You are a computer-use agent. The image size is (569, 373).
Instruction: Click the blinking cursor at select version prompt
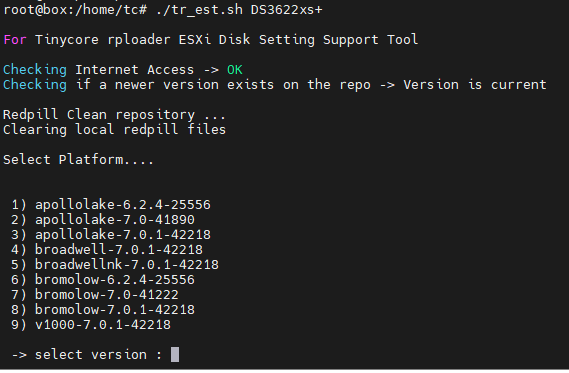[x=175, y=354]
